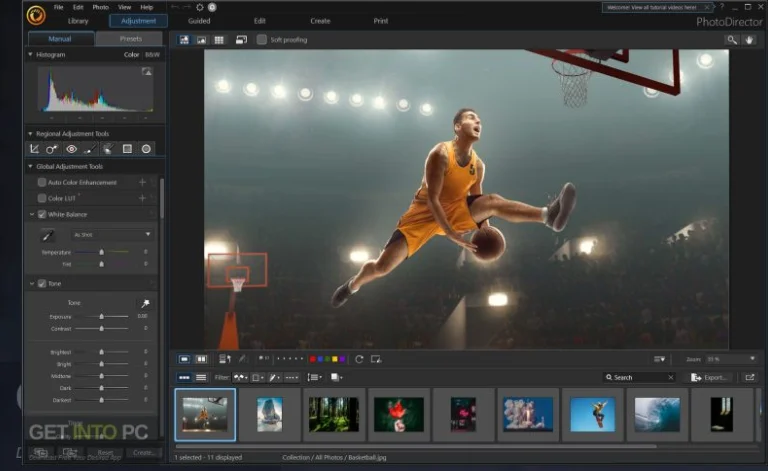
Task: Click the Search photos input field
Action: tap(640, 377)
